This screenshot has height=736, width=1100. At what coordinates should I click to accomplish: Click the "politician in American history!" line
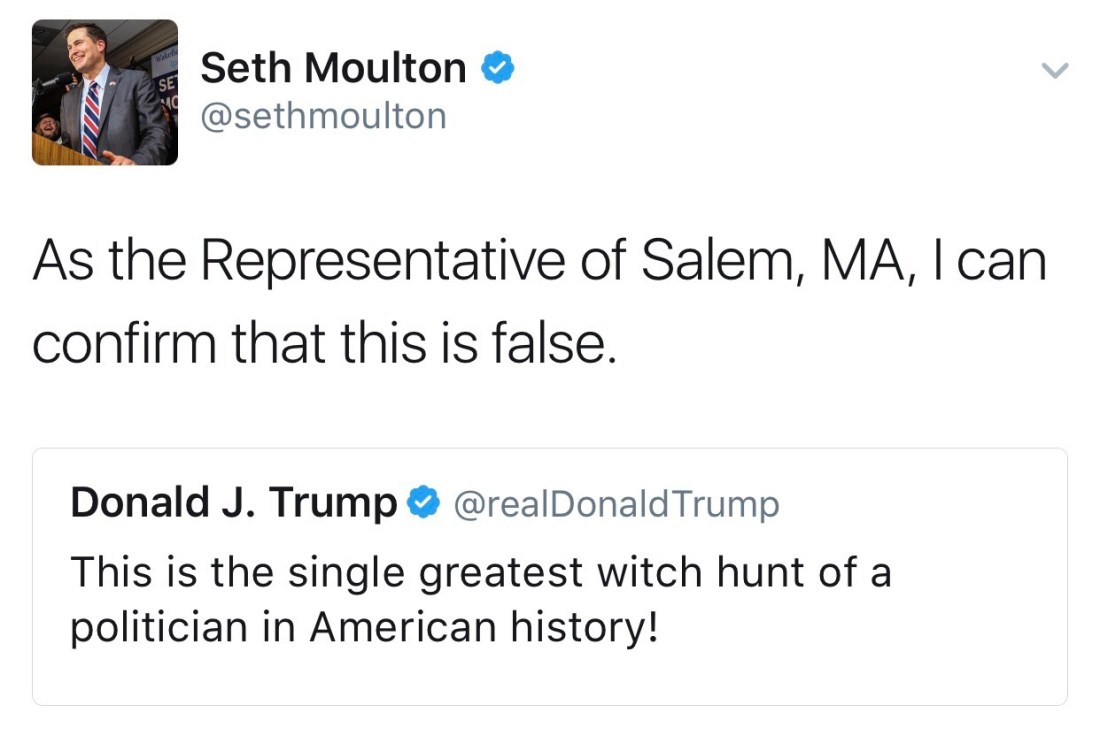364,628
